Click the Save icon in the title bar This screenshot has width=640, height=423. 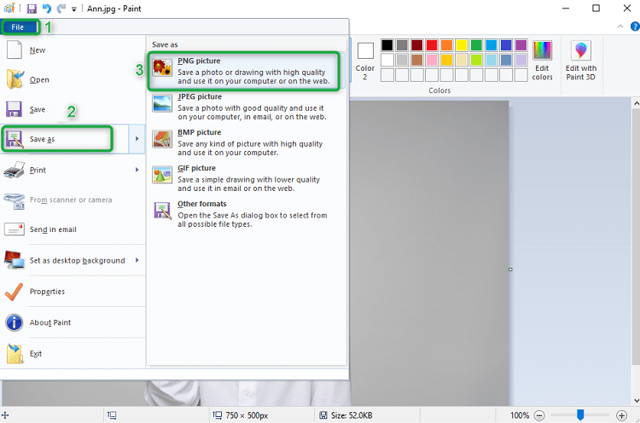point(31,8)
